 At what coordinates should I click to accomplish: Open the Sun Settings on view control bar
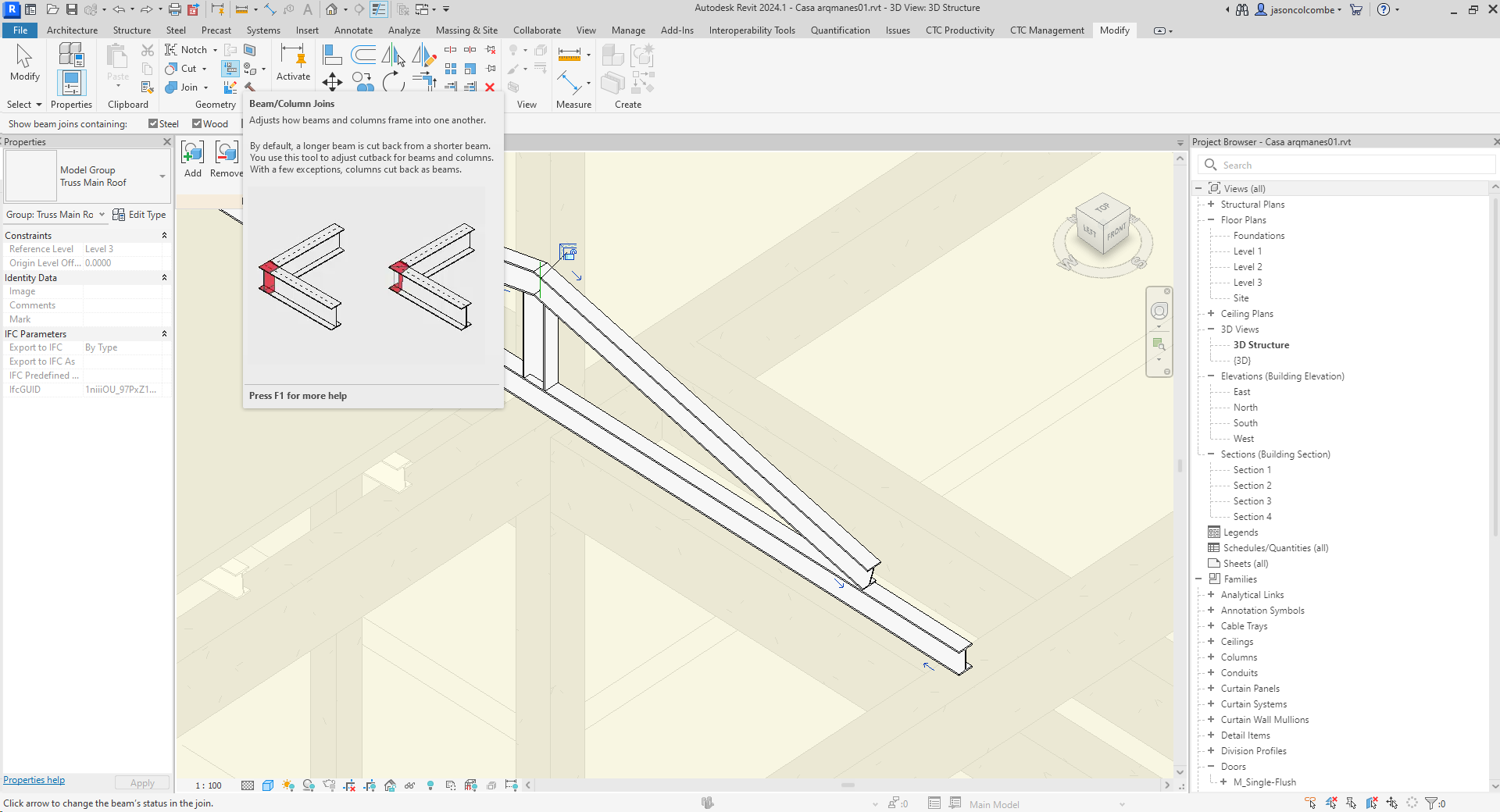pos(287,785)
